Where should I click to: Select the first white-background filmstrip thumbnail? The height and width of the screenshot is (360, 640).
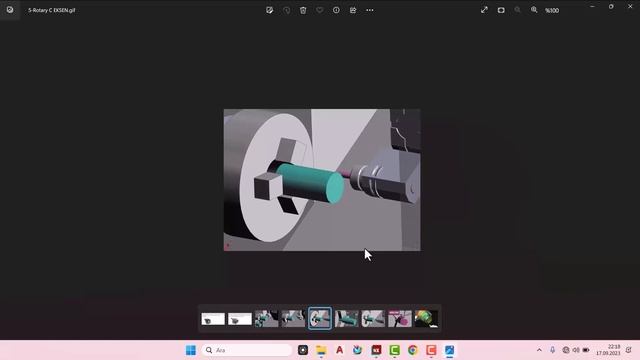tap(213, 319)
